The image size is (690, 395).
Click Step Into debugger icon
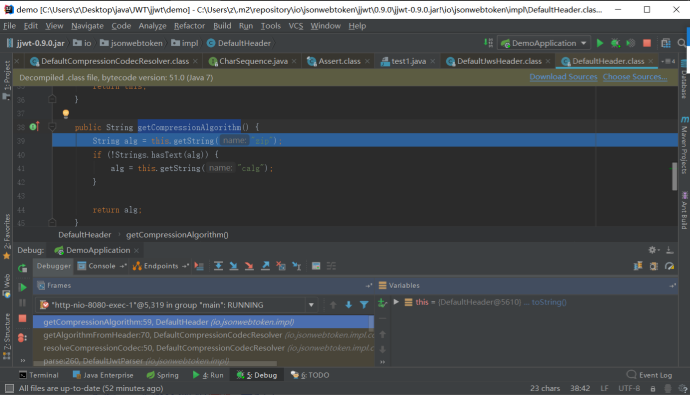[234, 266]
